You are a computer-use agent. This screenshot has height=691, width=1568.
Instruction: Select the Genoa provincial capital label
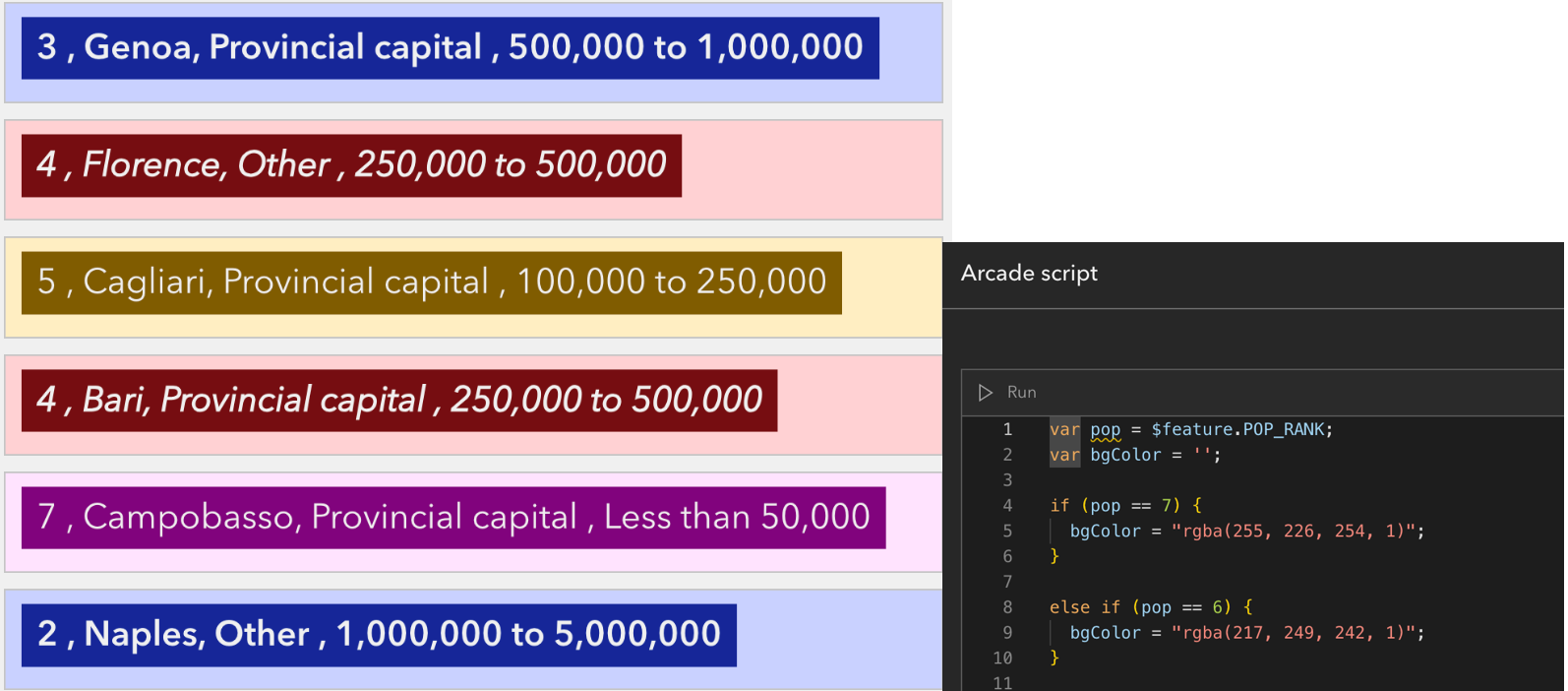pyautogui.click(x=450, y=47)
